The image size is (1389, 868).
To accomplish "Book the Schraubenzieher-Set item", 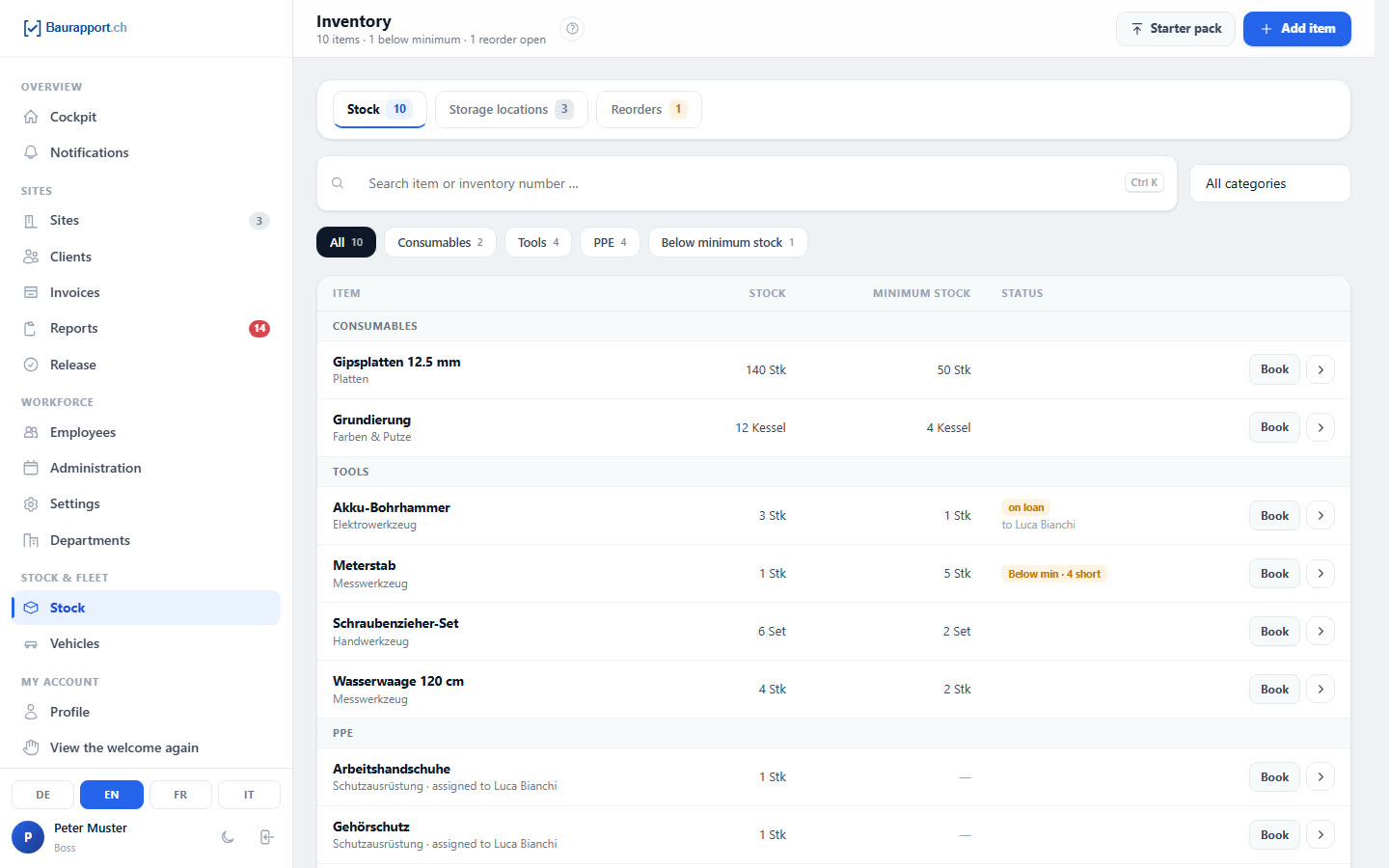I will 1274,632.
